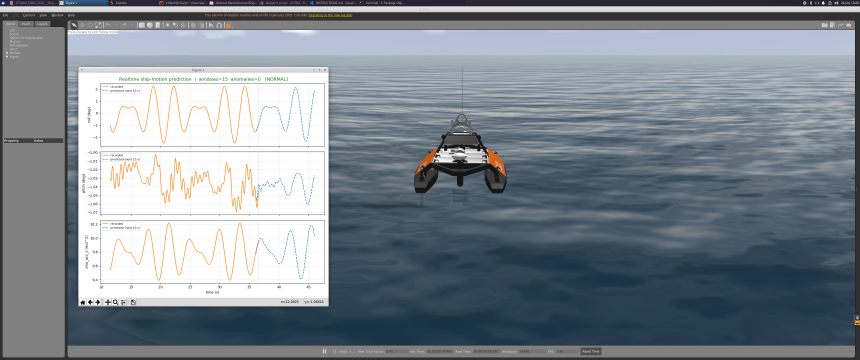Click the Reset Time button
The height and width of the screenshot is (360, 860).
591,351
